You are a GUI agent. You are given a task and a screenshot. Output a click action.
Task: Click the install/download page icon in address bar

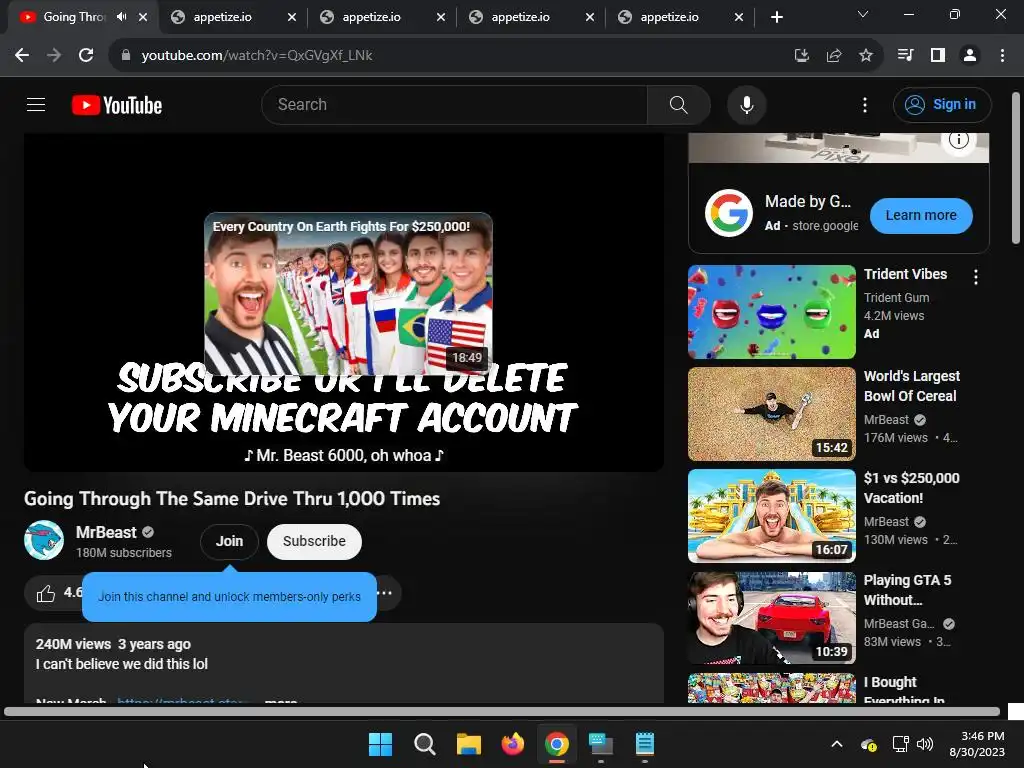pos(801,56)
